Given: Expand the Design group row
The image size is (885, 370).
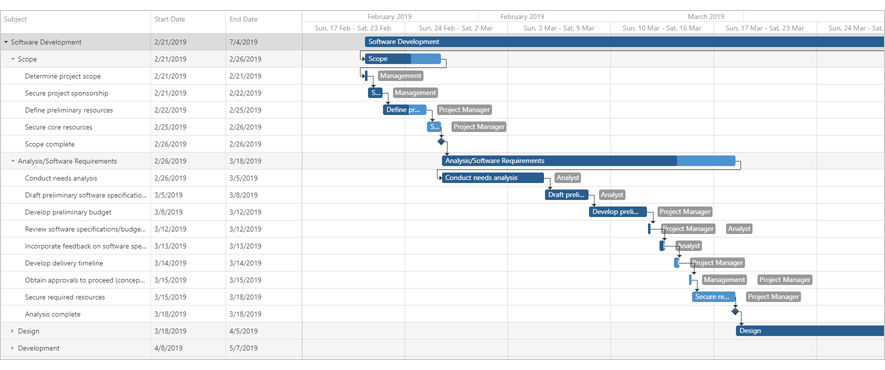Looking at the screenshot, I should (13, 331).
